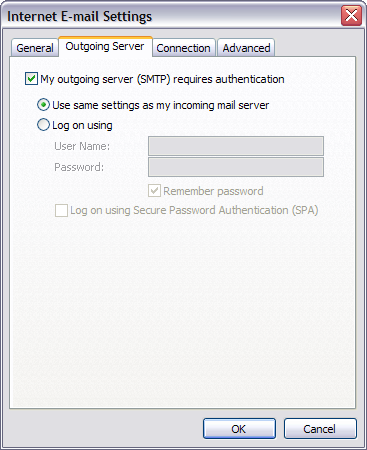This screenshot has height=450, width=367.
Task: Click the Password input field
Action: [x=236, y=167]
